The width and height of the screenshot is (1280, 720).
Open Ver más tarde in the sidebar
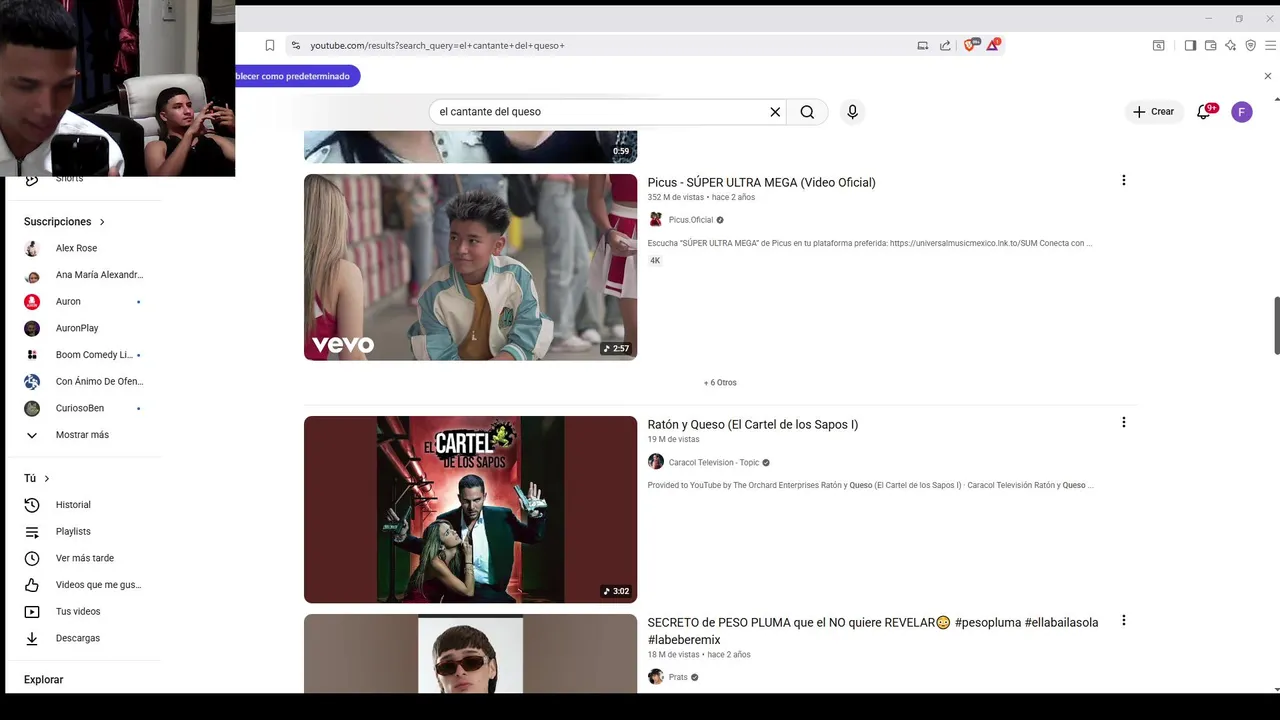click(84, 558)
